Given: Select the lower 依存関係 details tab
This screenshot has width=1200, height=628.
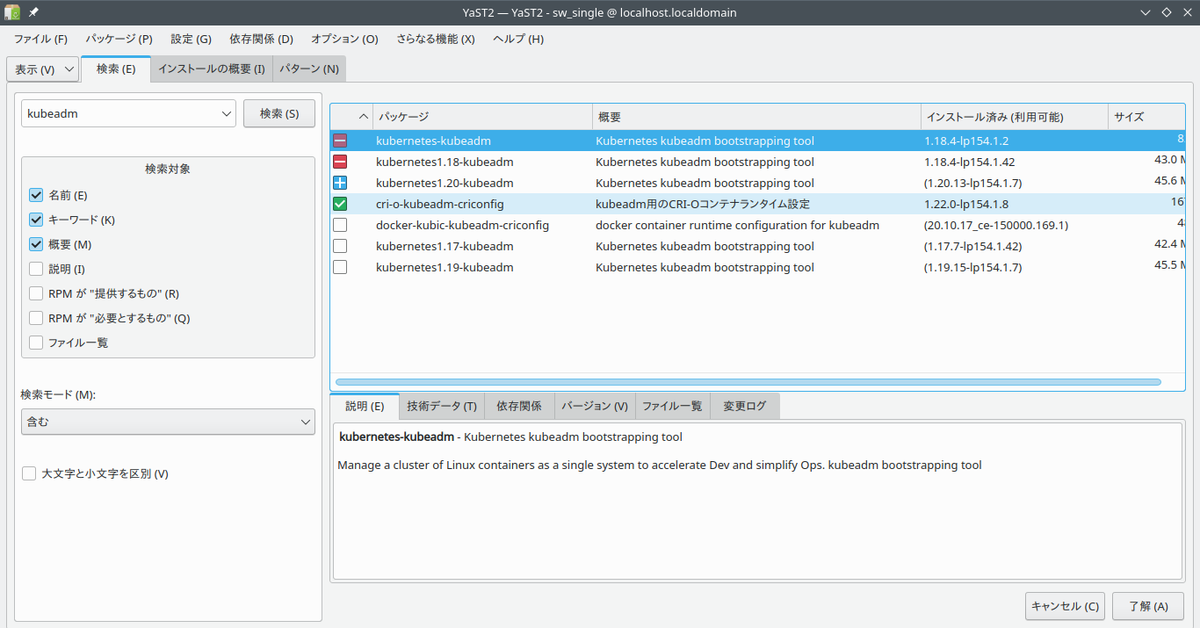Looking at the screenshot, I should 519,406.
